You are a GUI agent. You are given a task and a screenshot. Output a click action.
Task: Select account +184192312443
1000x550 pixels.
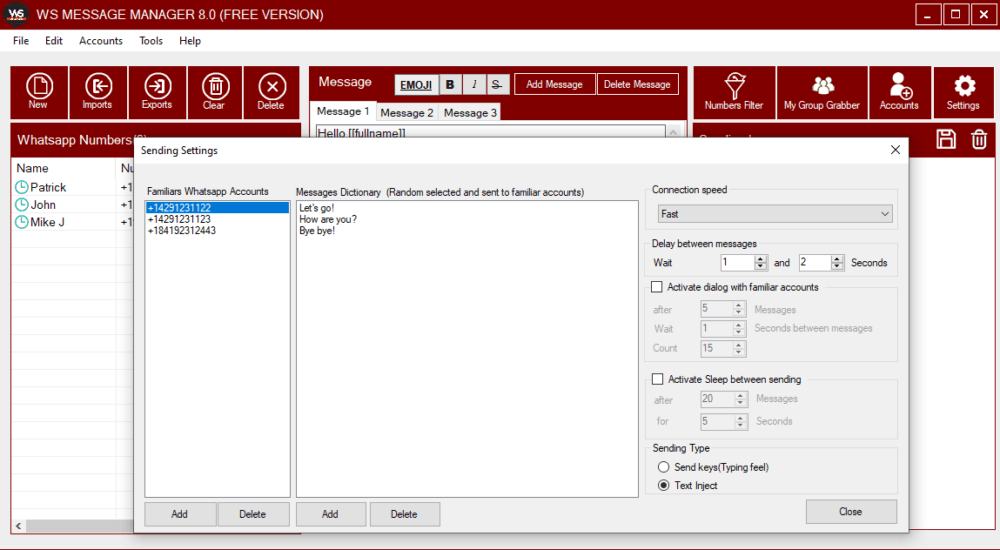click(217, 230)
